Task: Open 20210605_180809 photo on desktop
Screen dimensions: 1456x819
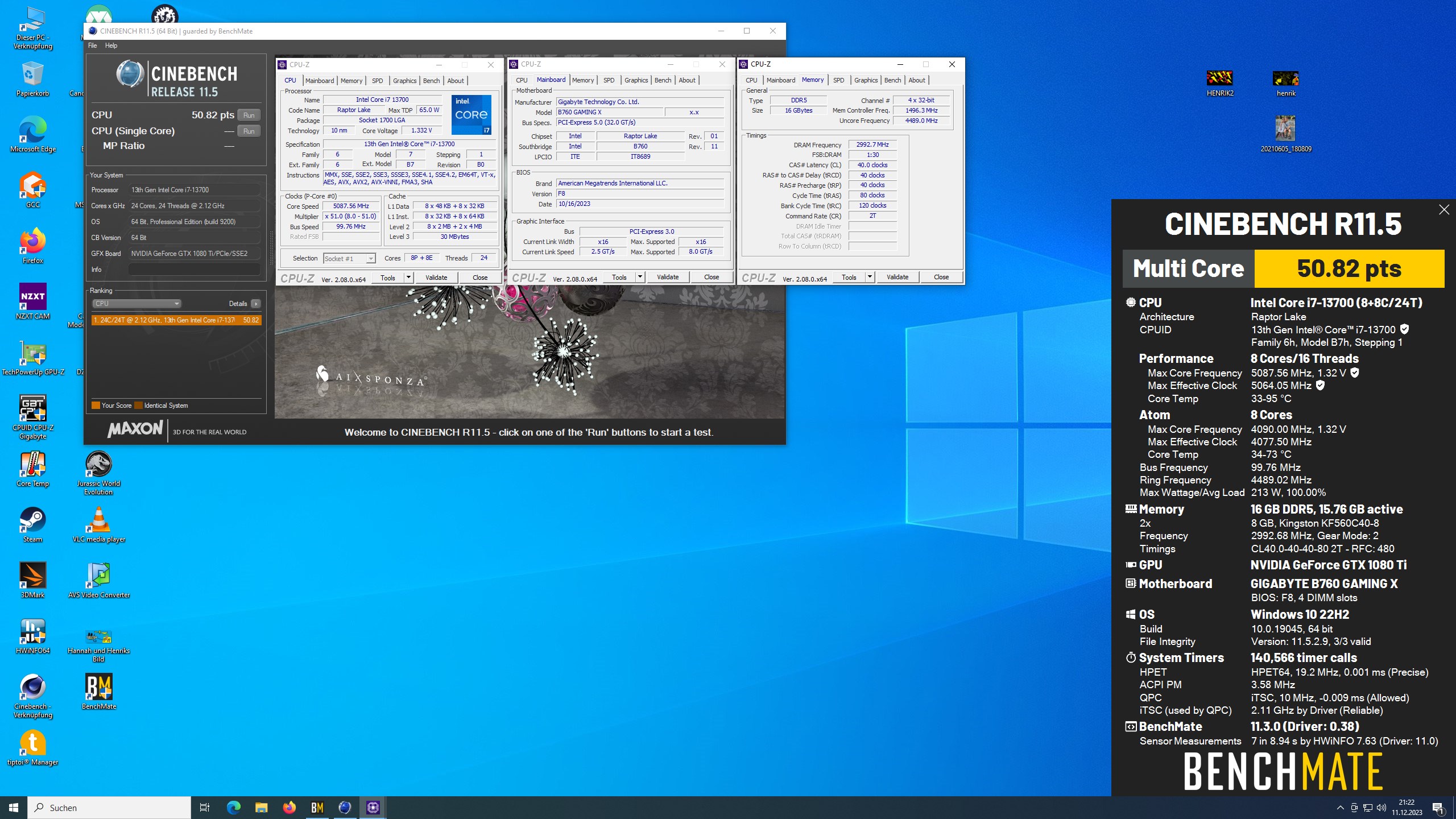Action: click(1286, 134)
